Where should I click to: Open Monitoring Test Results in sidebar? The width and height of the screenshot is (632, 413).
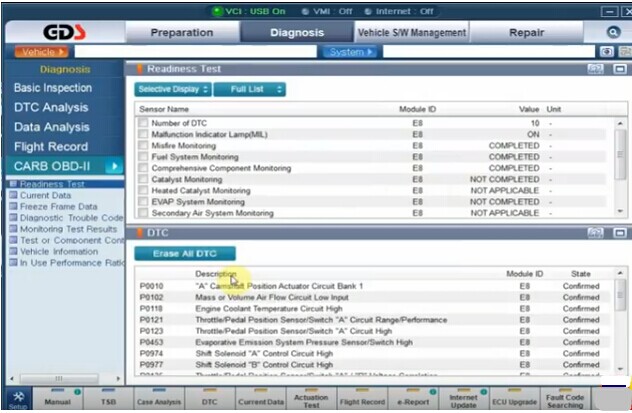tap(68, 229)
